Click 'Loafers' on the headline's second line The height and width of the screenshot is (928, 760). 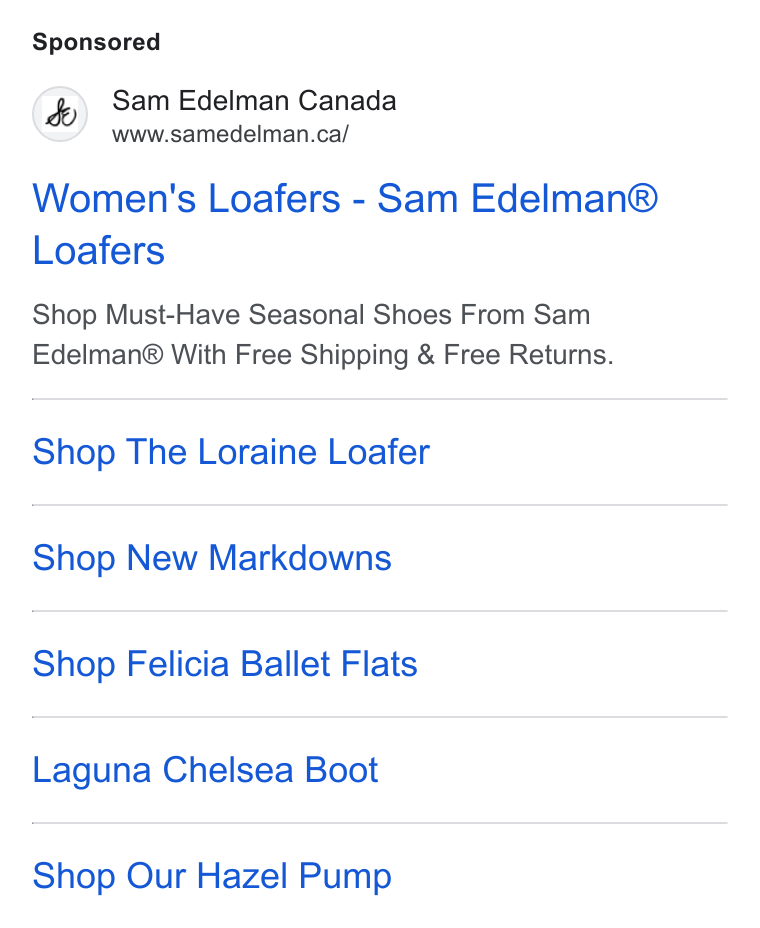coord(98,250)
